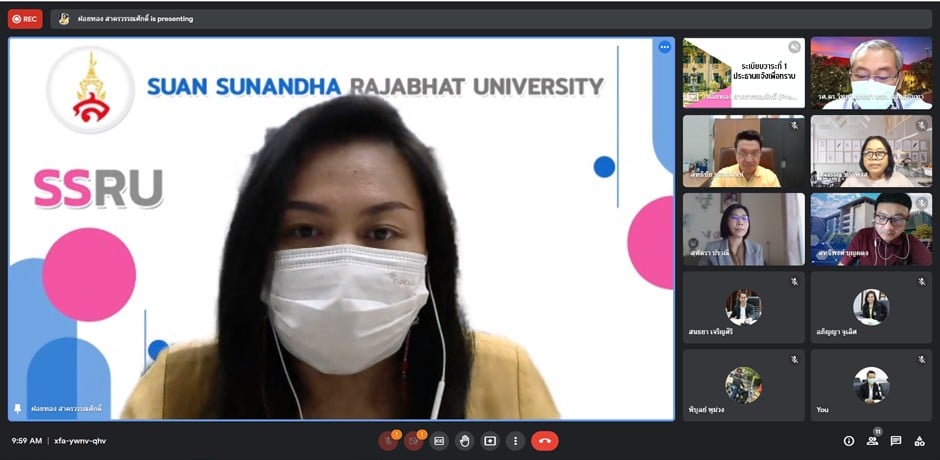Screen dimensions: 940x460
Task: Select the self-view tile labeled You
Action: [871, 385]
